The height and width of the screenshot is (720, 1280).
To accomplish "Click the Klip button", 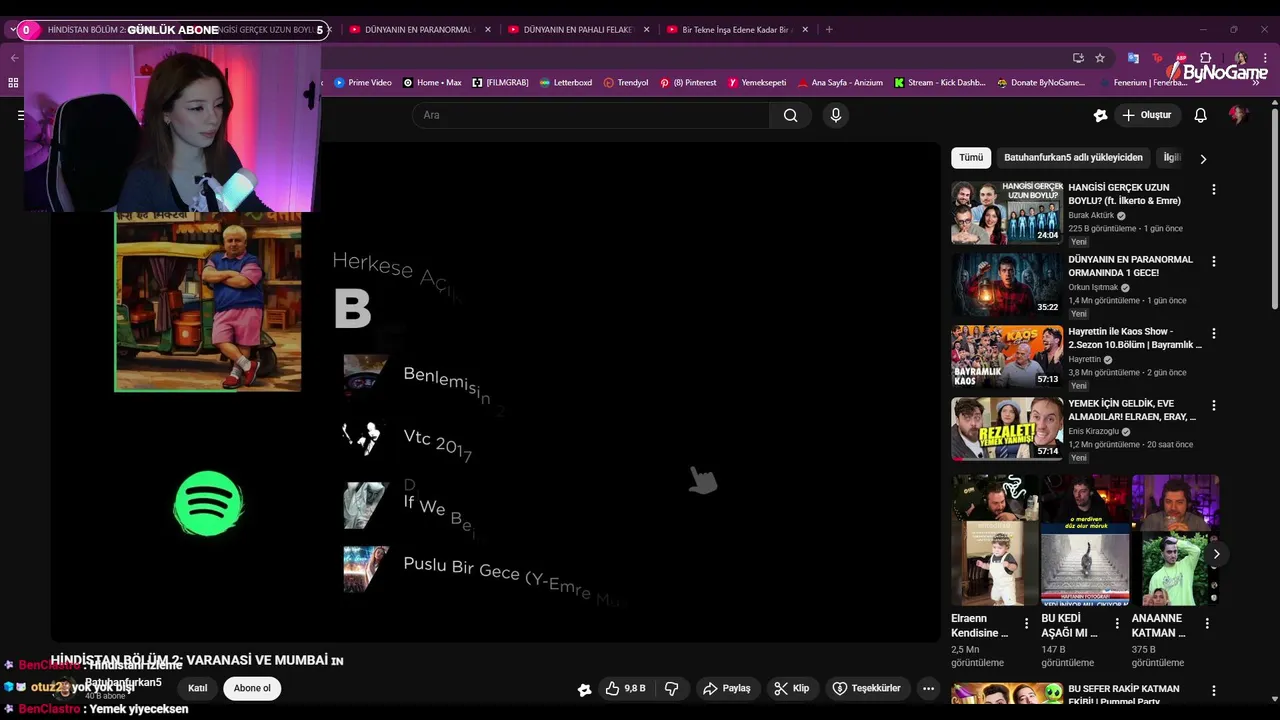I will pyautogui.click(x=791, y=688).
